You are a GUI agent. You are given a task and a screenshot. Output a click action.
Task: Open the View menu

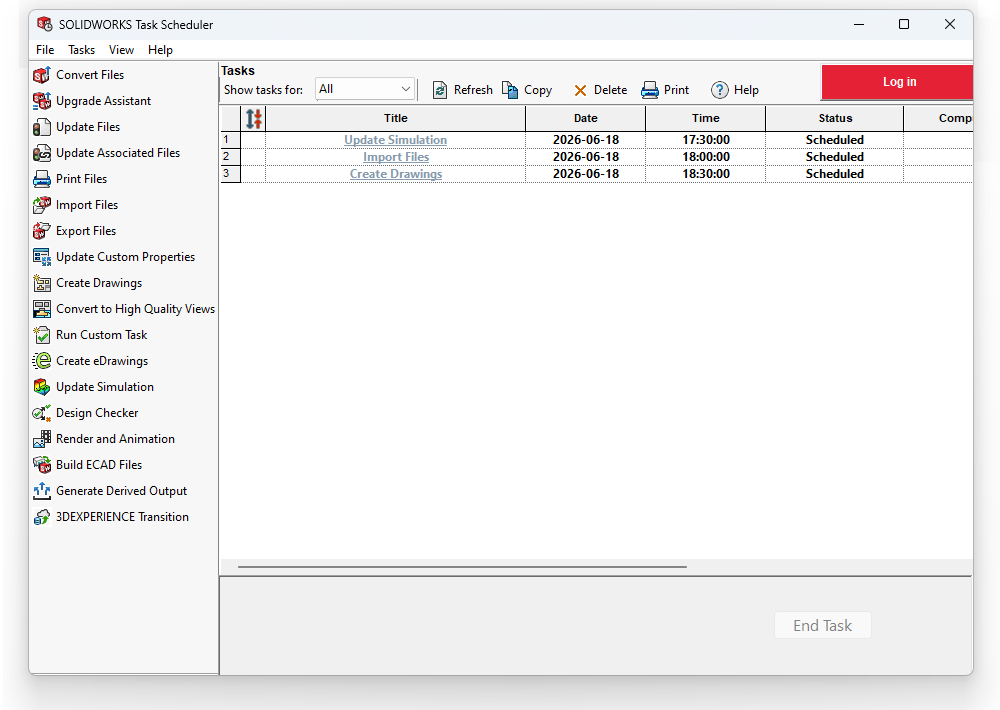coord(121,50)
